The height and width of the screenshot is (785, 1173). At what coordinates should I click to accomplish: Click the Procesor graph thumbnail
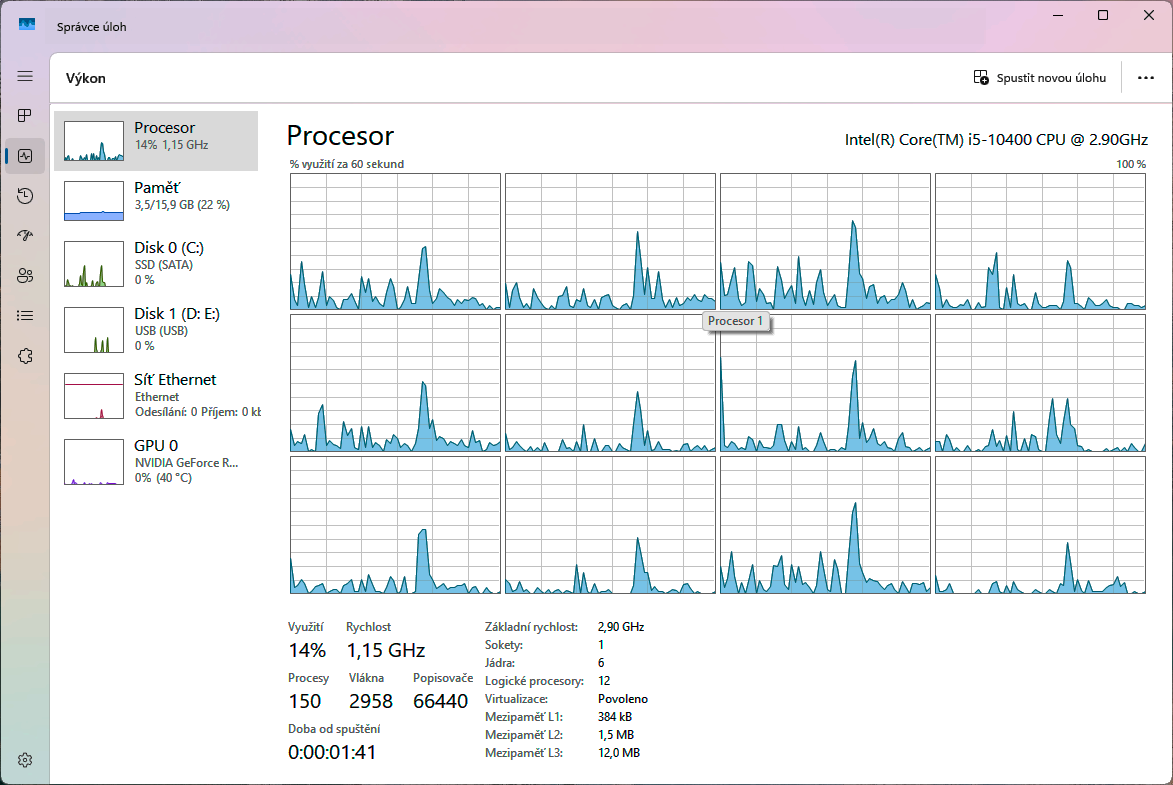[93, 140]
